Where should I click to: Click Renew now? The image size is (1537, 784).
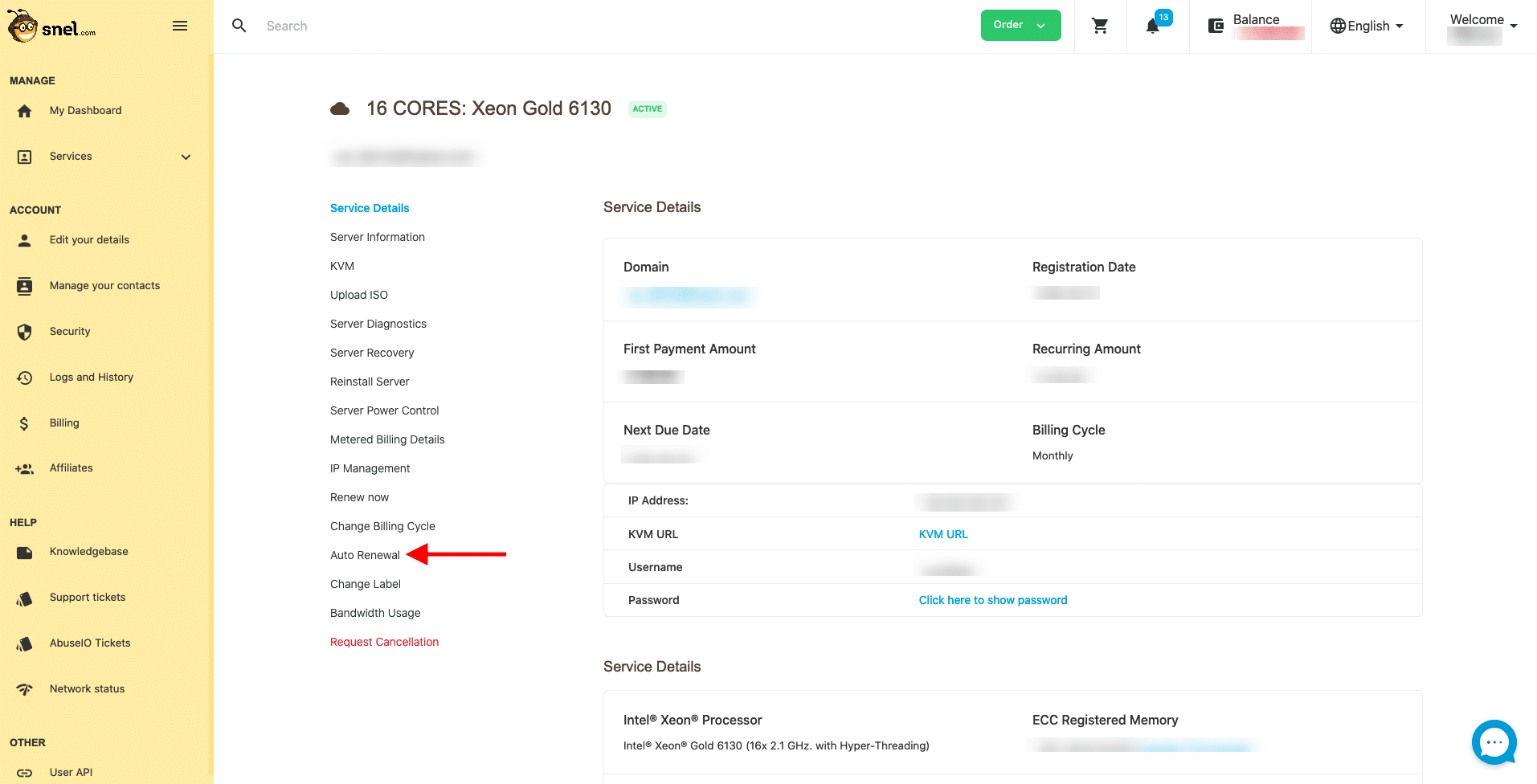359,497
